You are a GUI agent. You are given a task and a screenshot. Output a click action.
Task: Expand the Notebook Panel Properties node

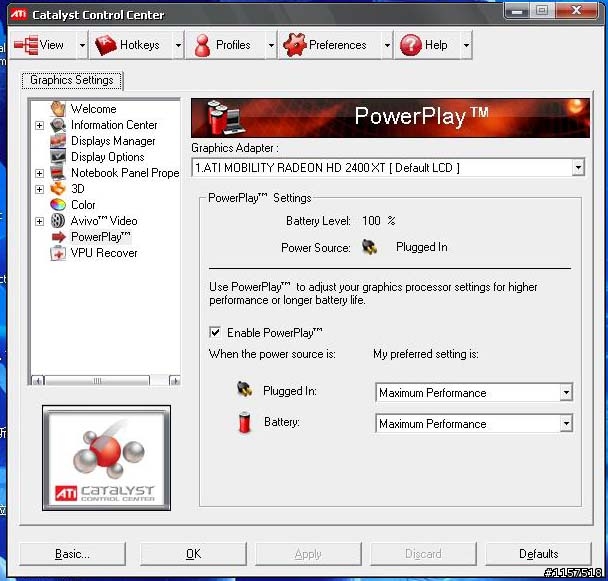click(x=39, y=173)
